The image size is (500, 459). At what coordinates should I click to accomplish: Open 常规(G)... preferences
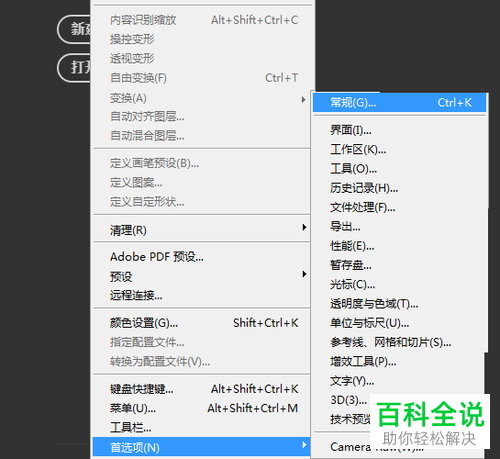pyautogui.click(x=399, y=103)
